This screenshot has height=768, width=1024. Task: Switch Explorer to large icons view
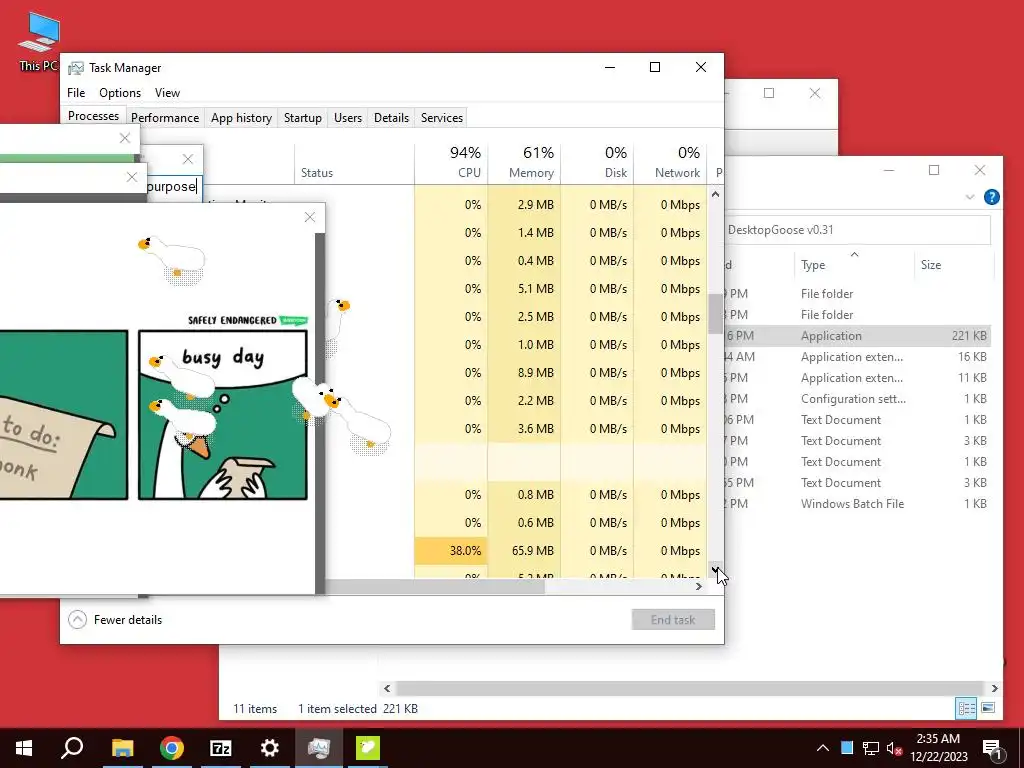click(988, 708)
